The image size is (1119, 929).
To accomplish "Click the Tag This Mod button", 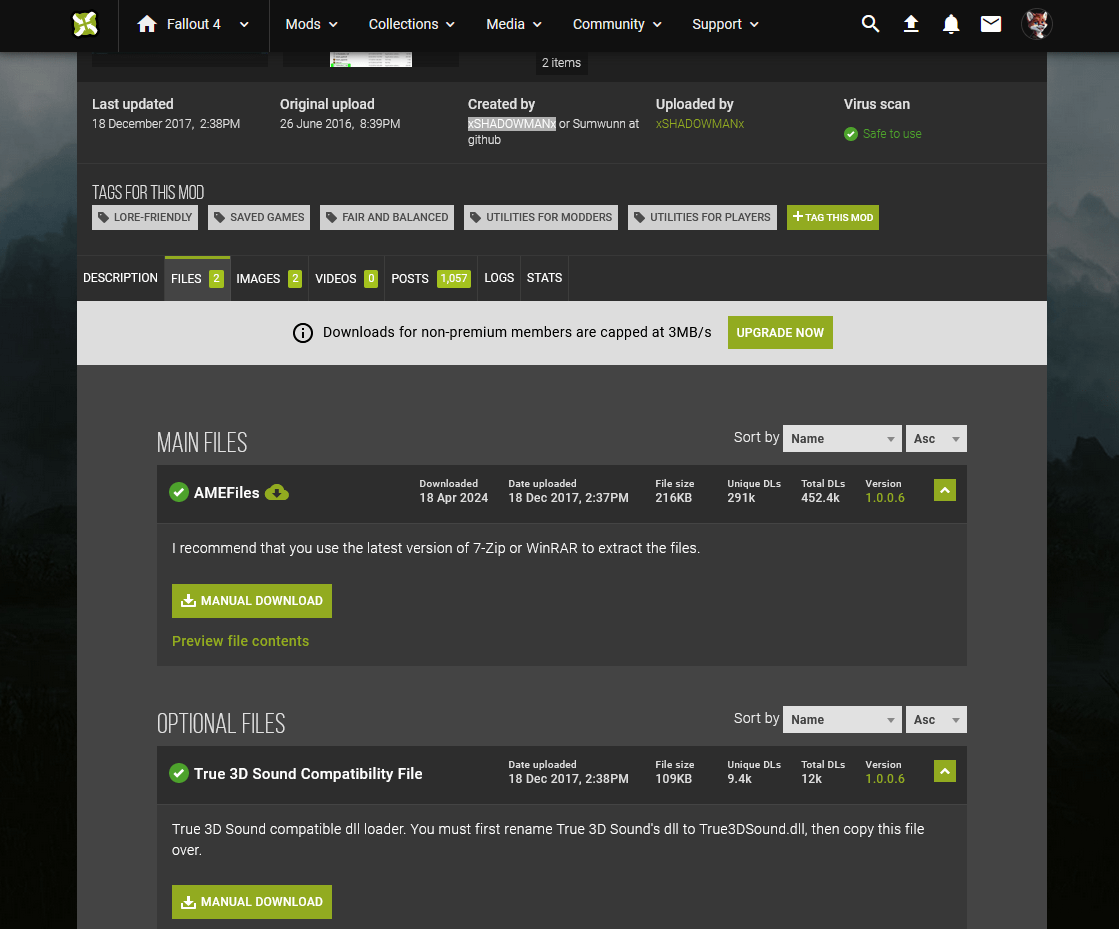I will coord(833,218).
